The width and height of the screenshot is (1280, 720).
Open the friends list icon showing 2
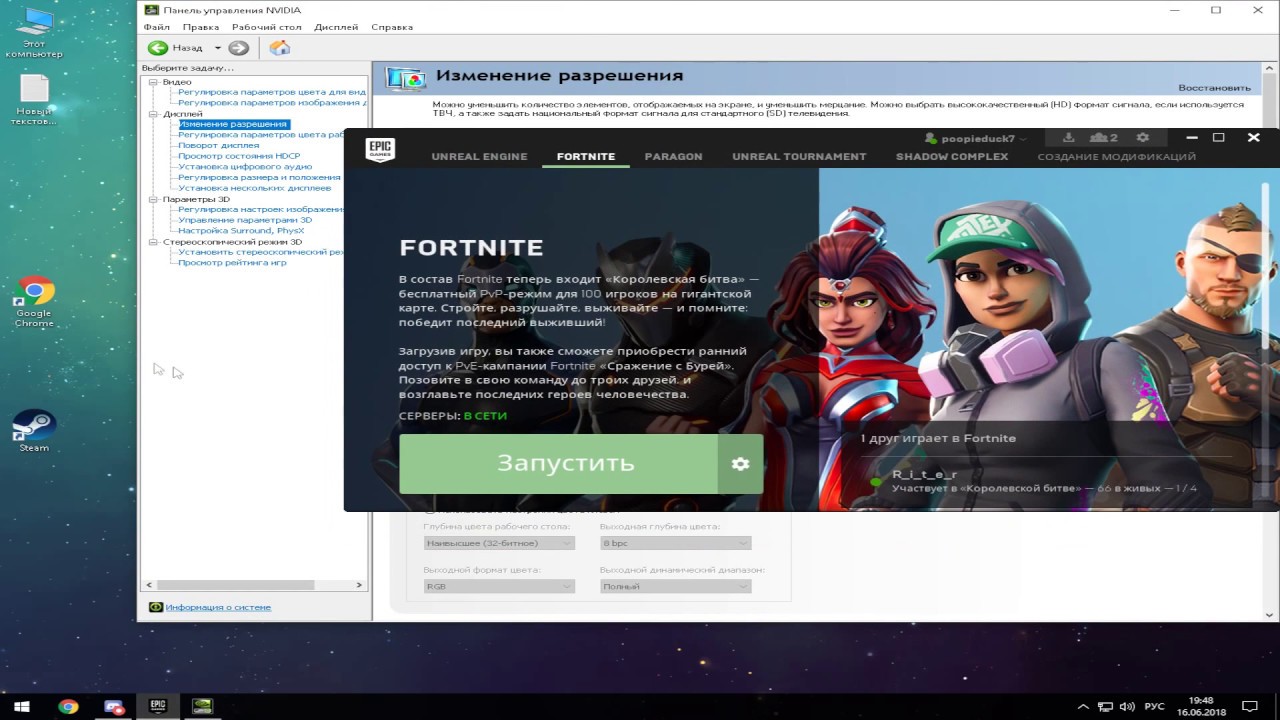click(x=1104, y=138)
